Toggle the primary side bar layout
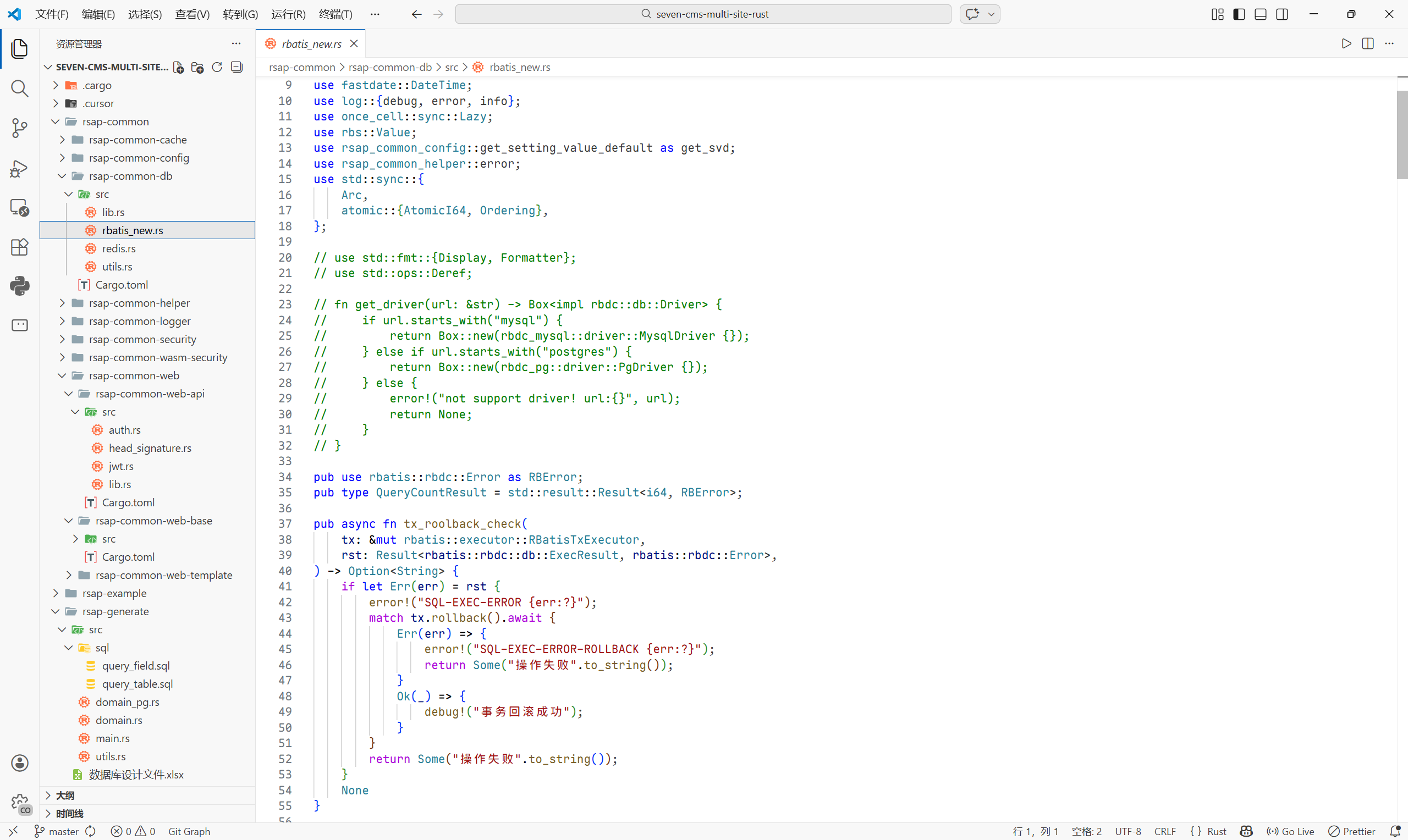 coord(1239,14)
